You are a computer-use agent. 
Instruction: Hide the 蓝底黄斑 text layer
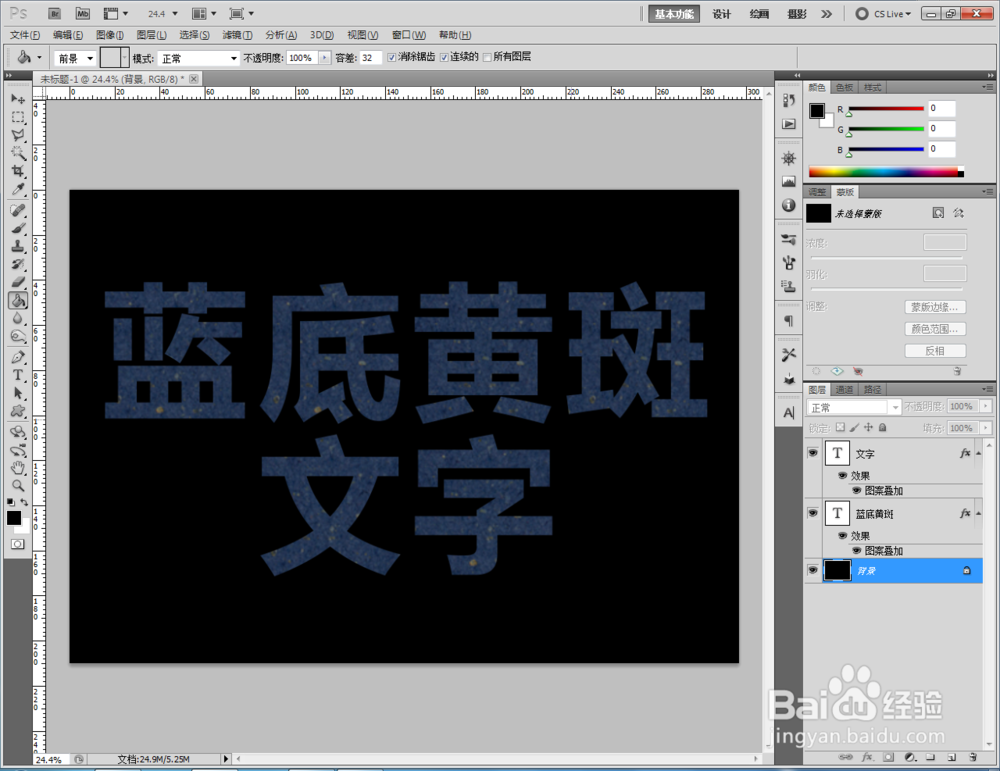812,513
